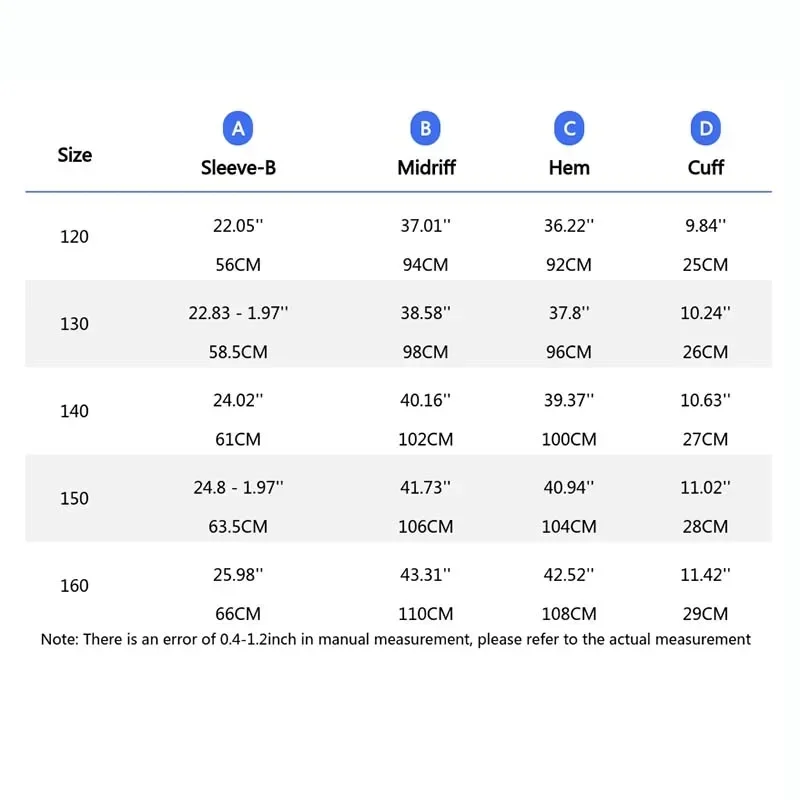Click the size 130 row label

pos(74,324)
